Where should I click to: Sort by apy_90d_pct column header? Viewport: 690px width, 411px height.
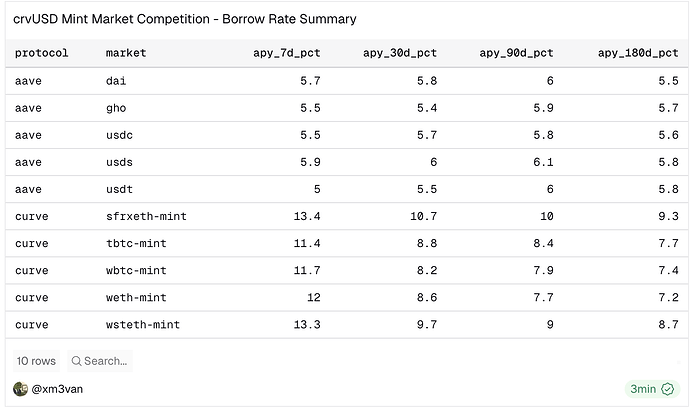[517, 53]
